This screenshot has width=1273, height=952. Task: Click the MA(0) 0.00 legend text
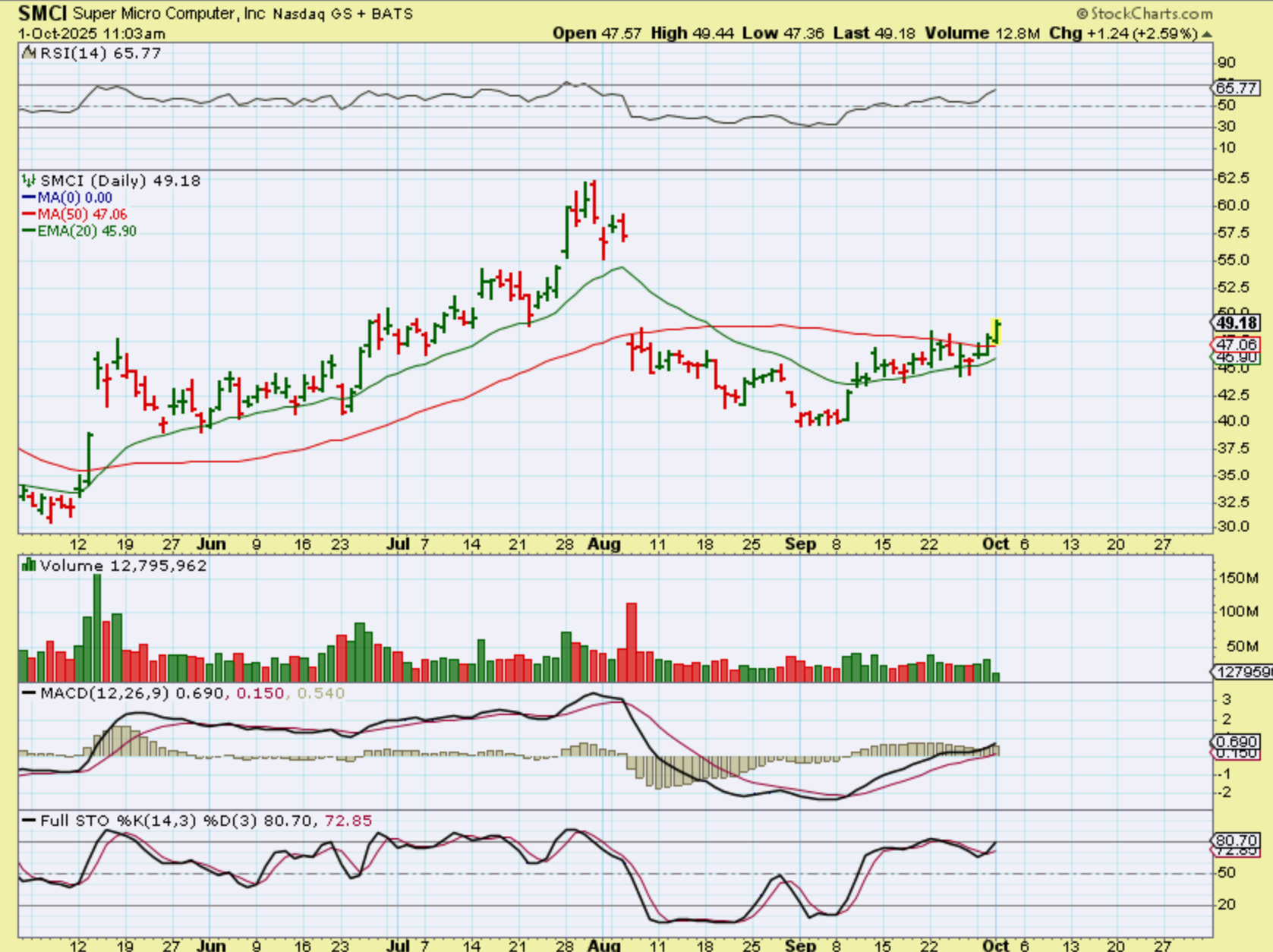75,197
